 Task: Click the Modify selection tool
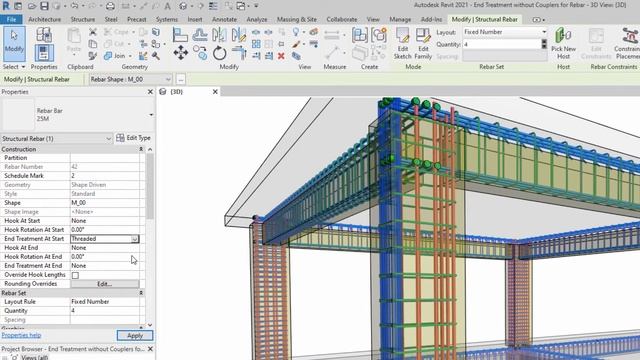(x=14, y=44)
